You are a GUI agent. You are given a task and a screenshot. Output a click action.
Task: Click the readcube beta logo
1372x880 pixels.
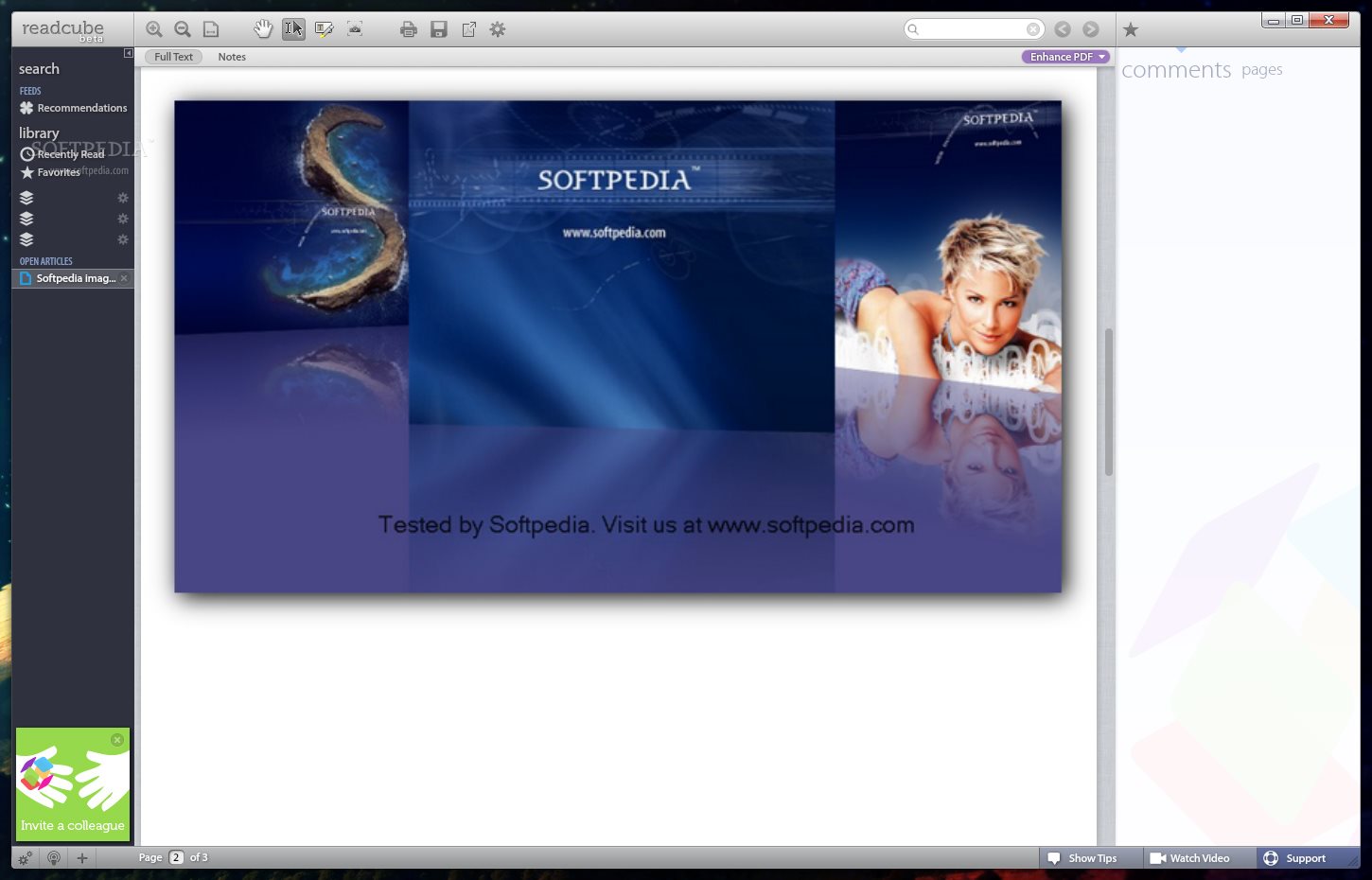63,29
